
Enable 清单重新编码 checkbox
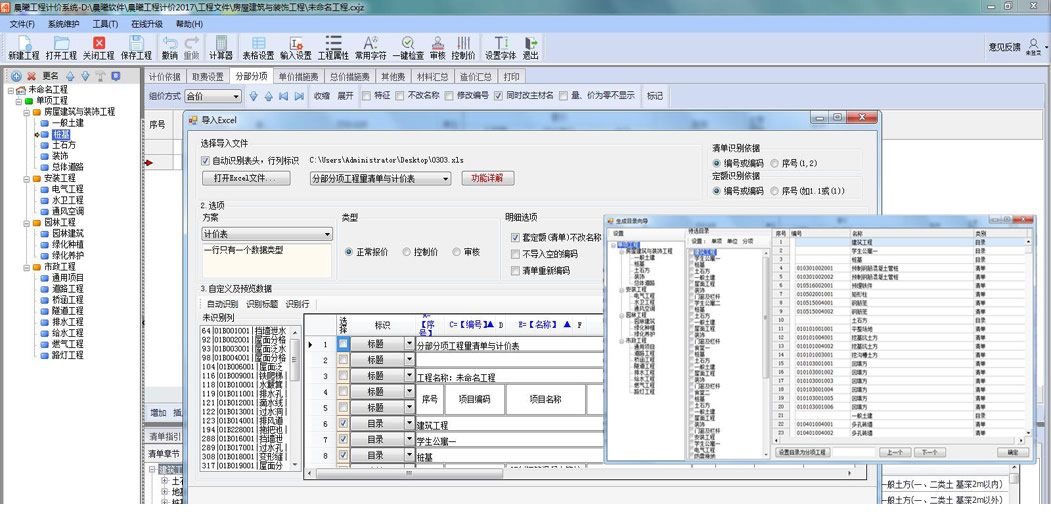coord(515,271)
